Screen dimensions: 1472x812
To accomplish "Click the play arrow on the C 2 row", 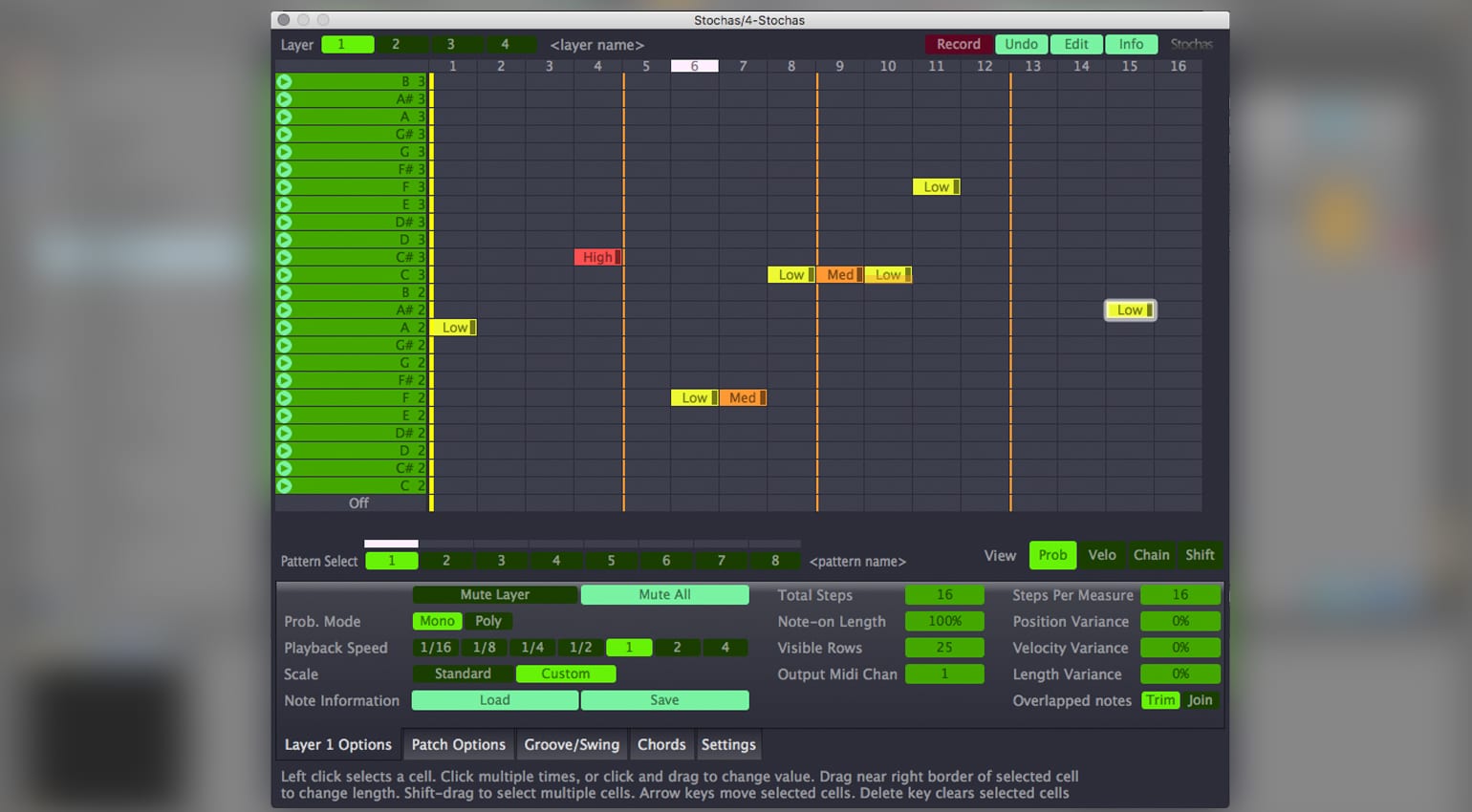I will pyautogui.click(x=282, y=485).
